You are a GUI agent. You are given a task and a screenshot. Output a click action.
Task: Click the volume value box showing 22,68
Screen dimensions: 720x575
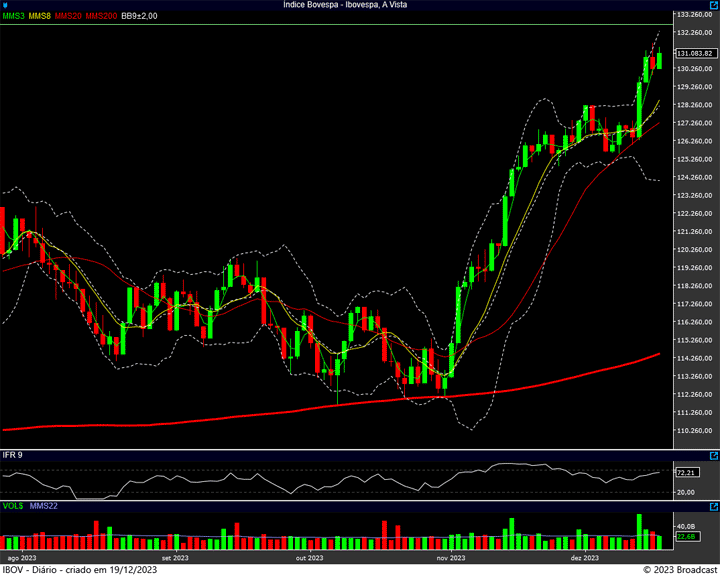pyautogui.click(x=686, y=537)
